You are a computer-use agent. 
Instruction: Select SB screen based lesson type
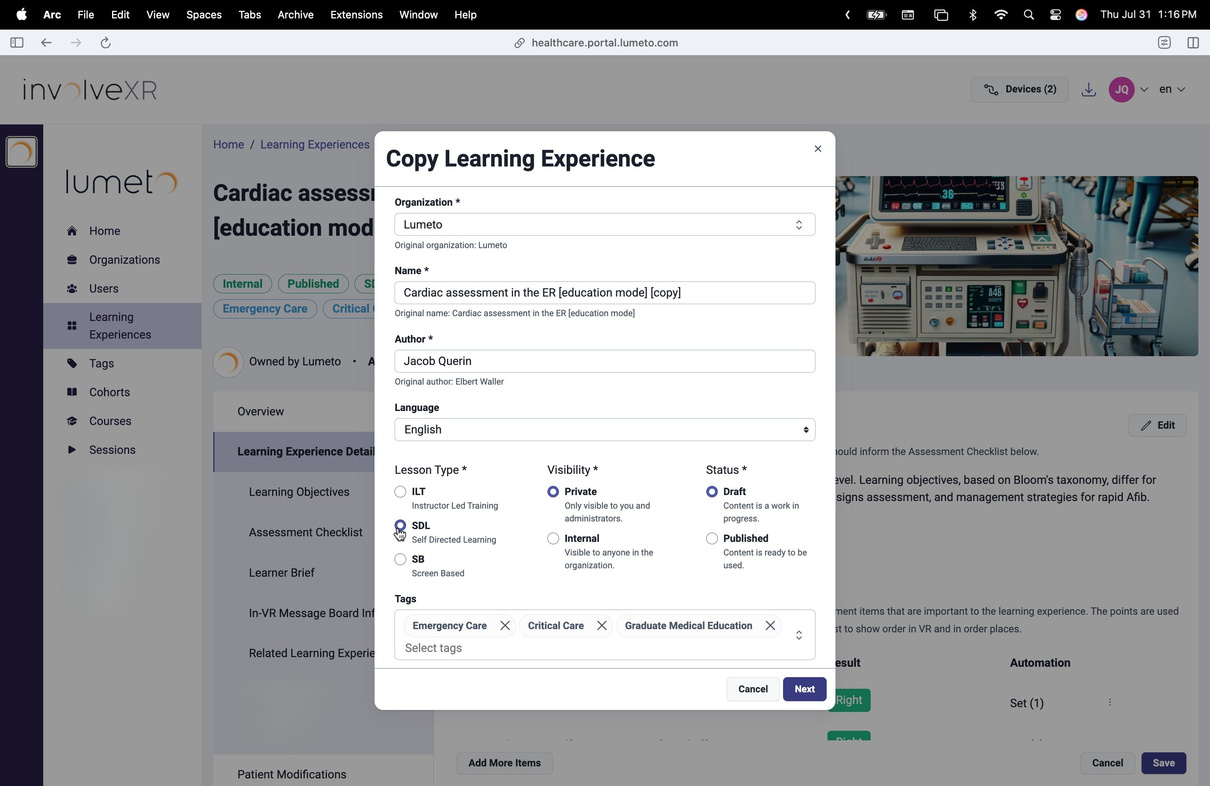click(x=400, y=560)
